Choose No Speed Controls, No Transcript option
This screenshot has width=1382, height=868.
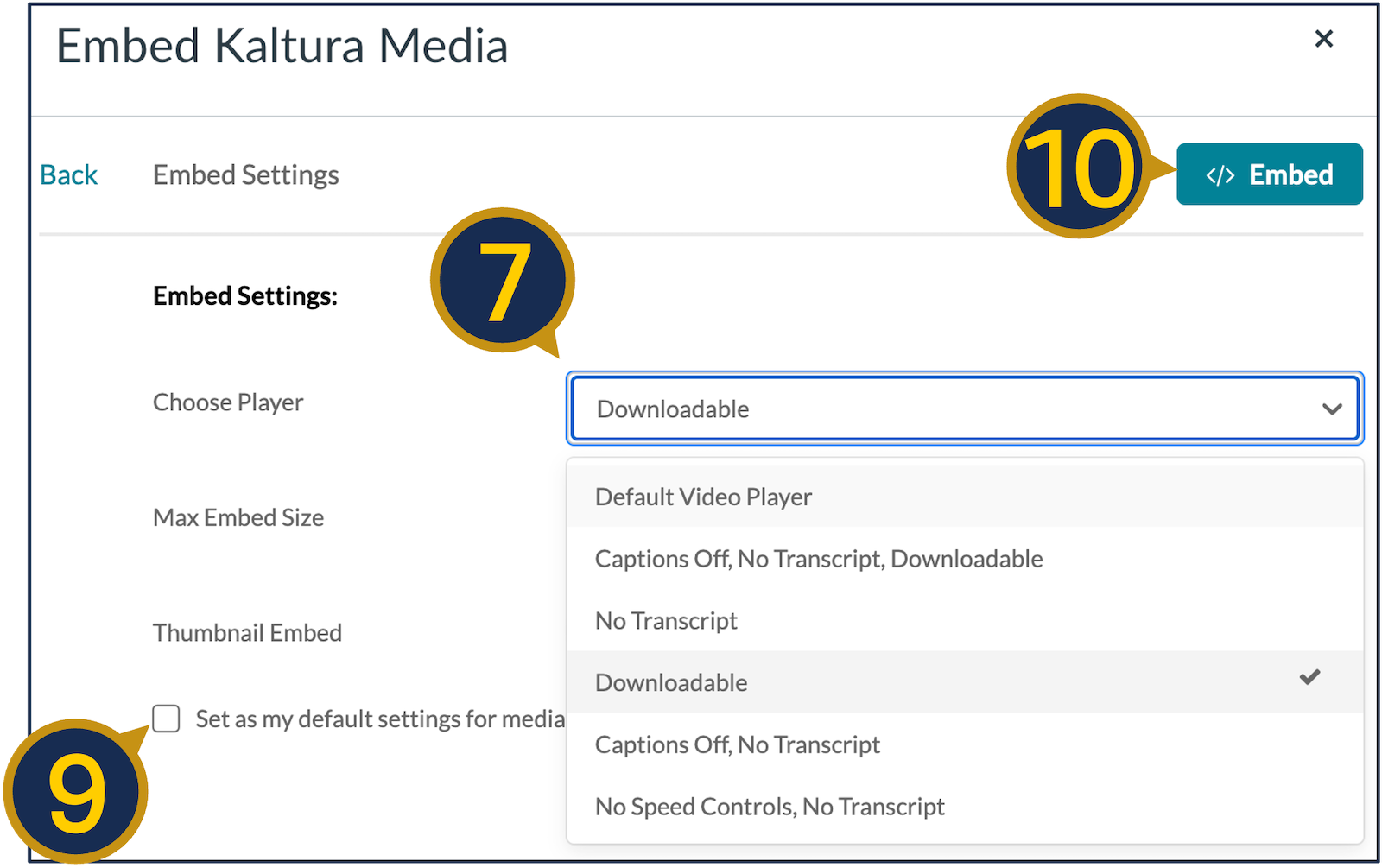769,806
